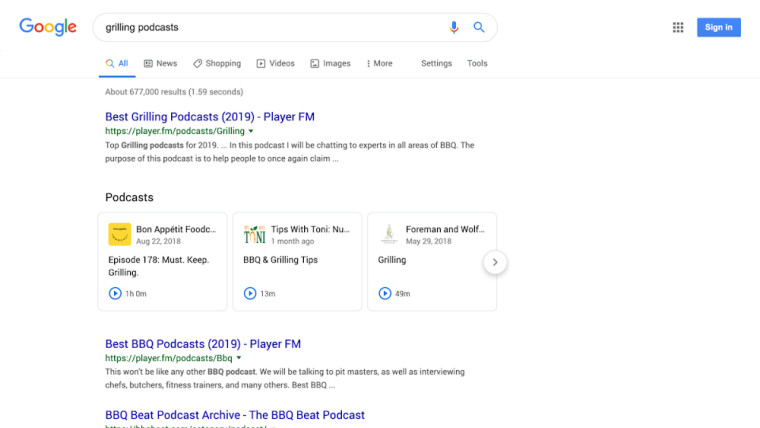
Task: Open Best BBQ Podcasts (2019) result
Action: [203, 344]
